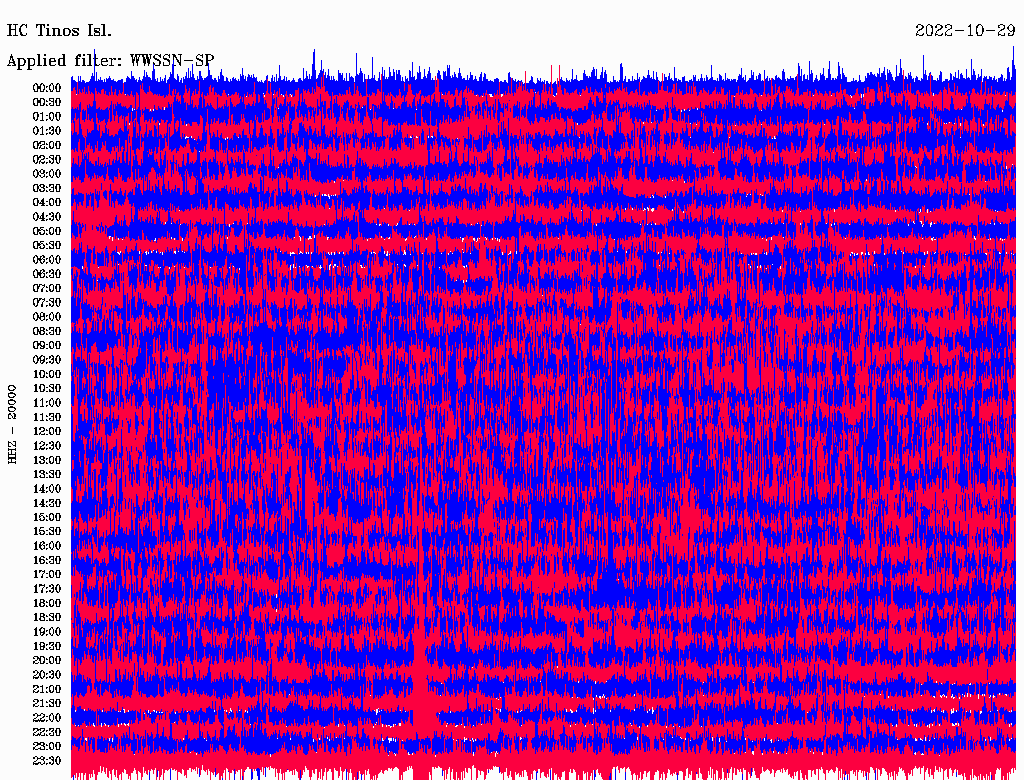Select the 16:00 time label
This screenshot has height=780, width=1024.
47,546
